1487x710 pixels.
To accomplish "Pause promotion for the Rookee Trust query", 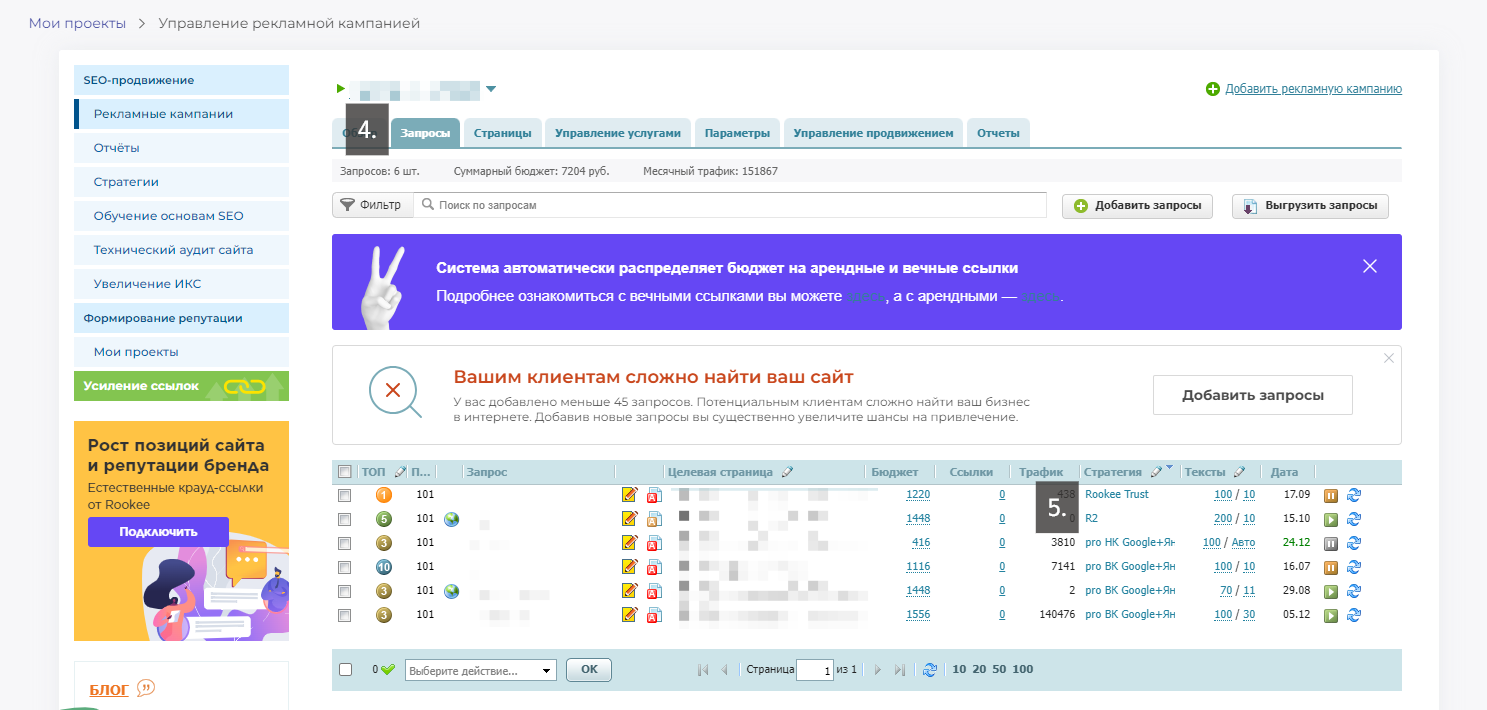I will [x=1330, y=494].
